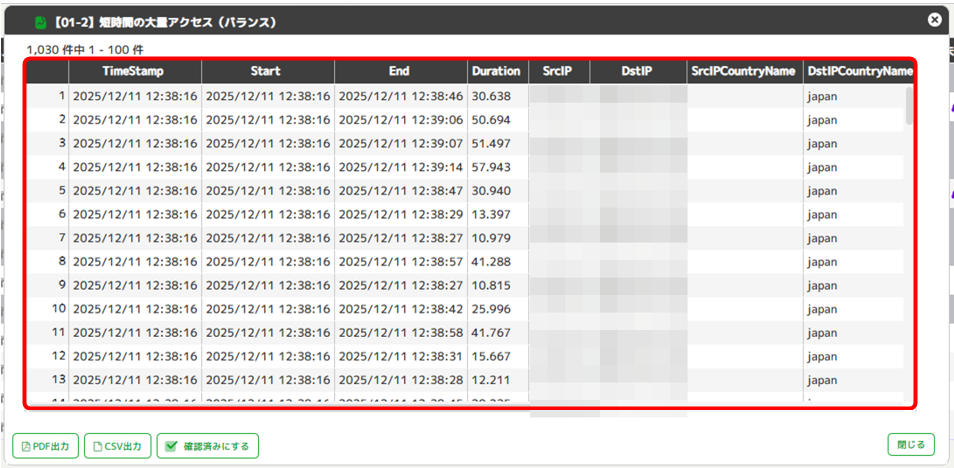The height and width of the screenshot is (468, 954).
Task: Click Duration value 15.667
Action: tap(490, 356)
